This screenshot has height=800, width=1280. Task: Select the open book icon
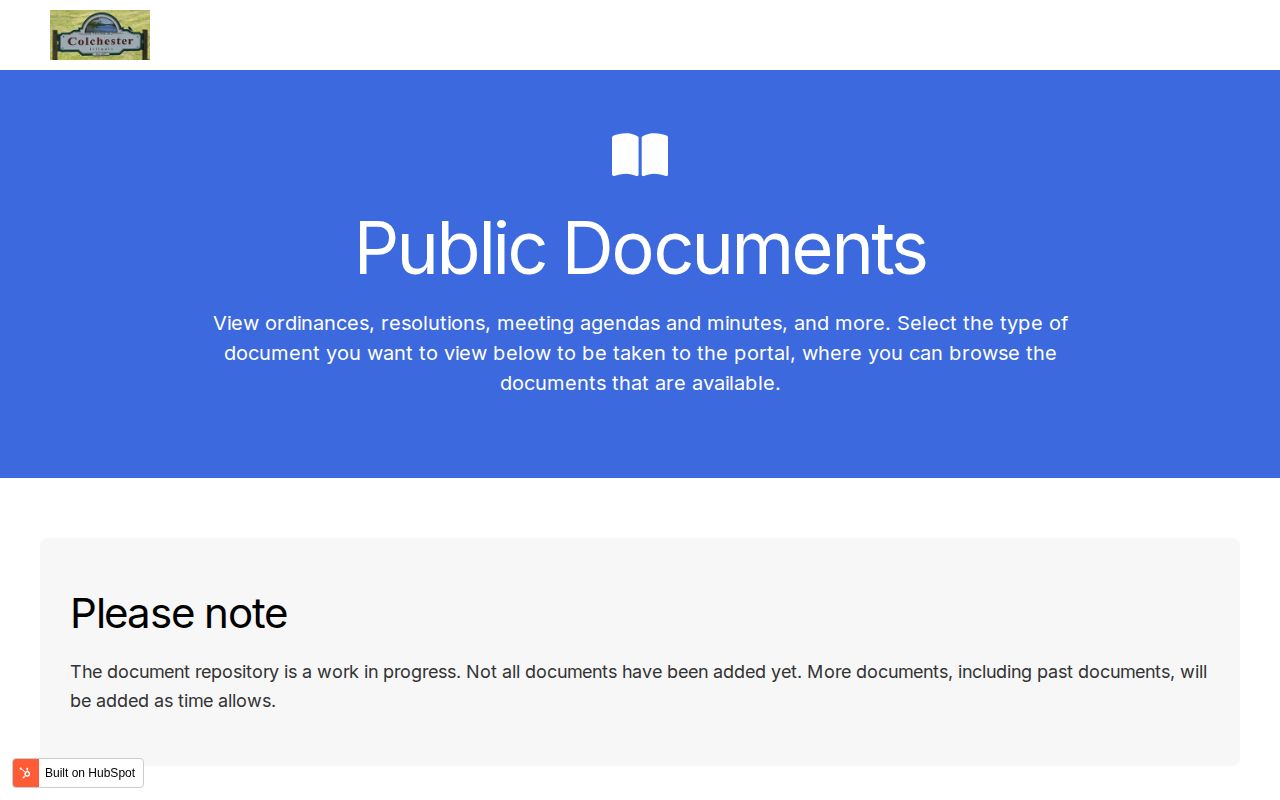[x=640, y=155]
